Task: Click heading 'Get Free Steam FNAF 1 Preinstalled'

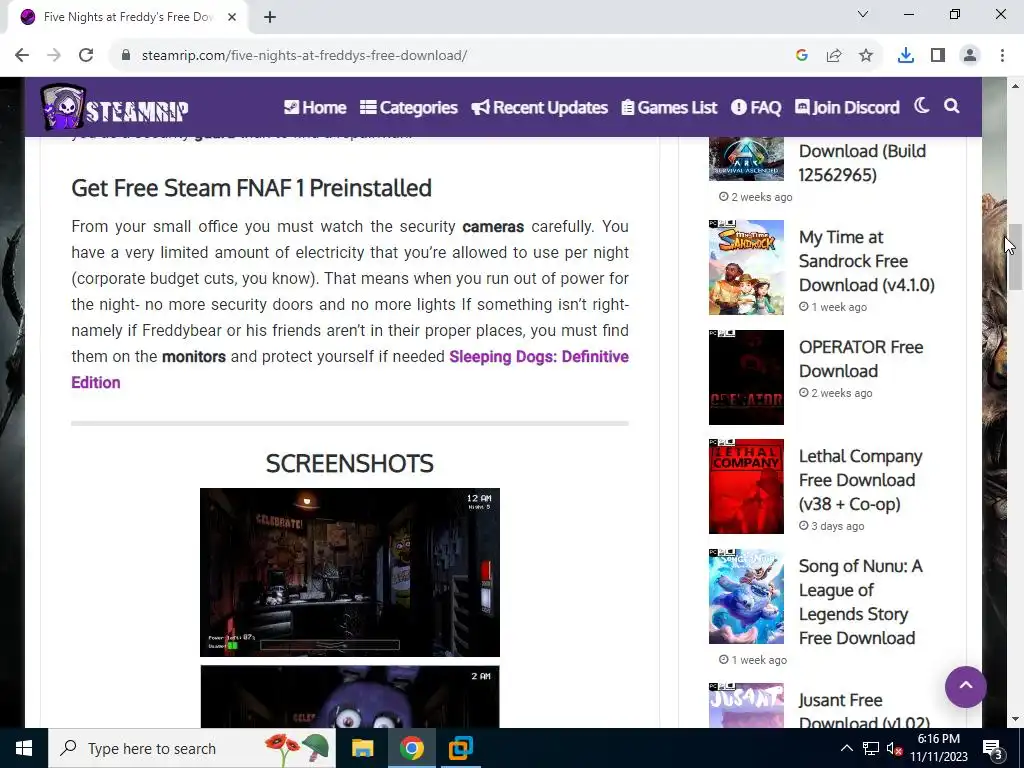Action: click(251, 188)
